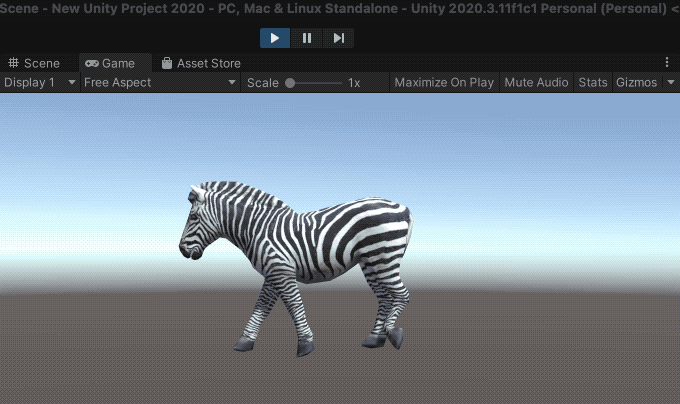Image resolution: width=680 pixels, height=404 pixels.
Task: Open the Asset Store tab
Action: click(x=201, y=63)
